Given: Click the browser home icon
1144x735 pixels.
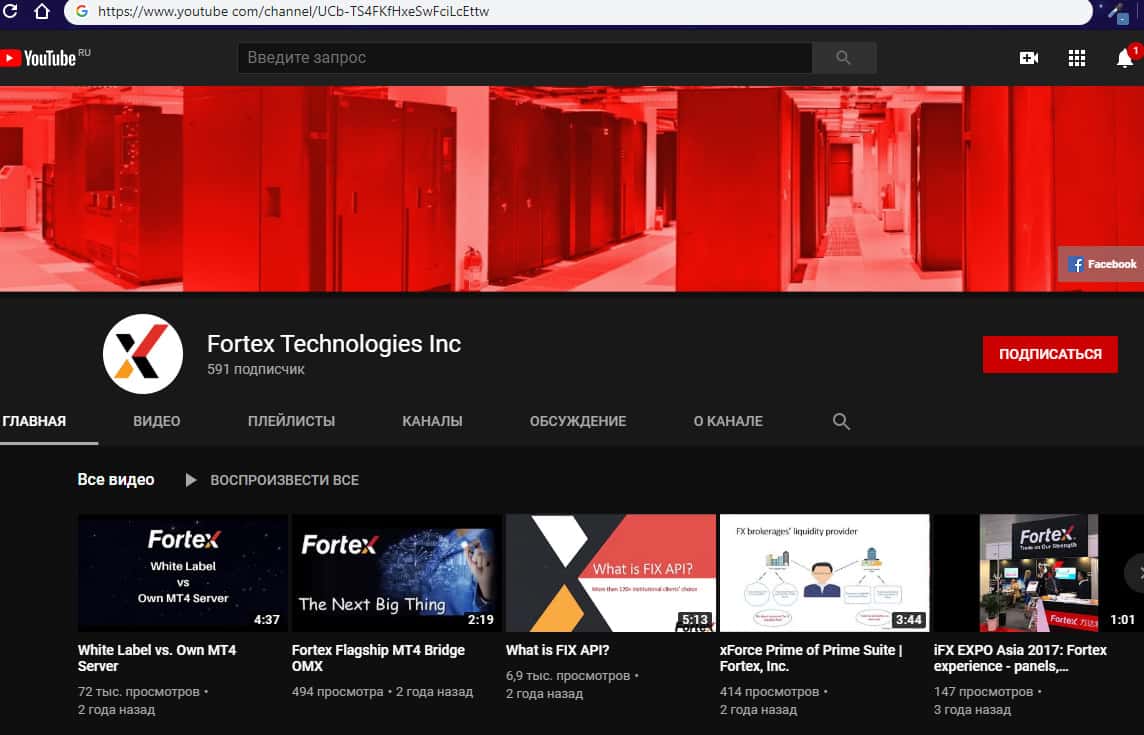Looking at the screenshot, I should point(41,12).
